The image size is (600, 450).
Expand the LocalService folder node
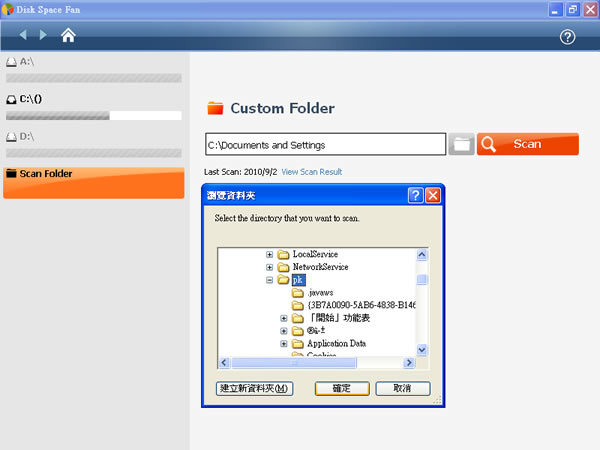tap(269, 254)
